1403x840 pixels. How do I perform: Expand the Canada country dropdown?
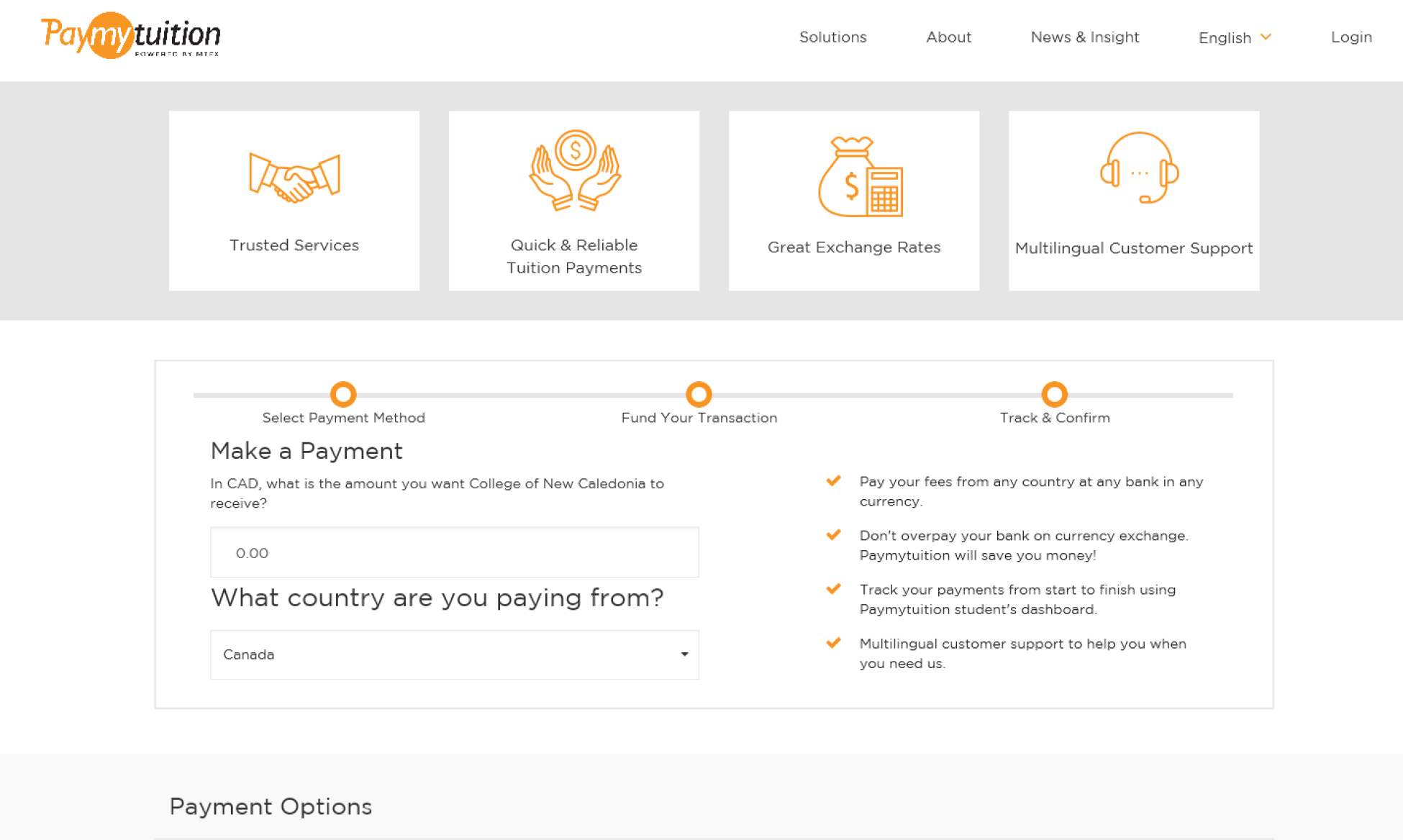click(454, 654)
